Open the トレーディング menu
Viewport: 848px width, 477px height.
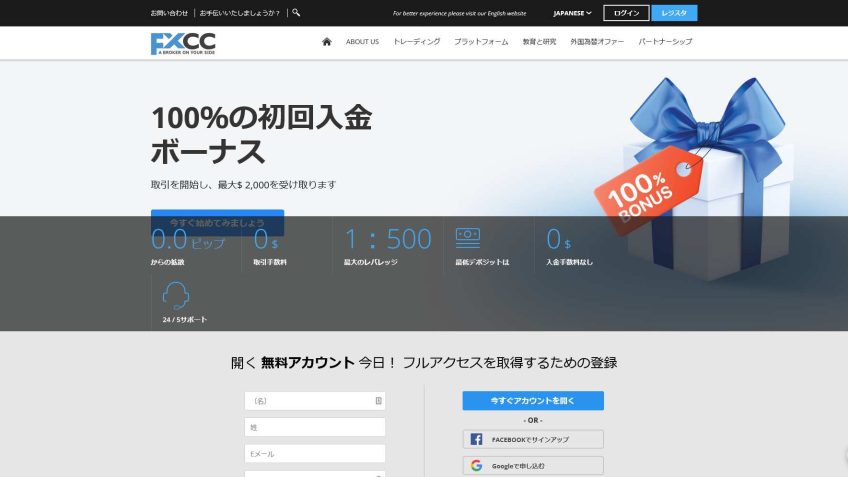416,42
